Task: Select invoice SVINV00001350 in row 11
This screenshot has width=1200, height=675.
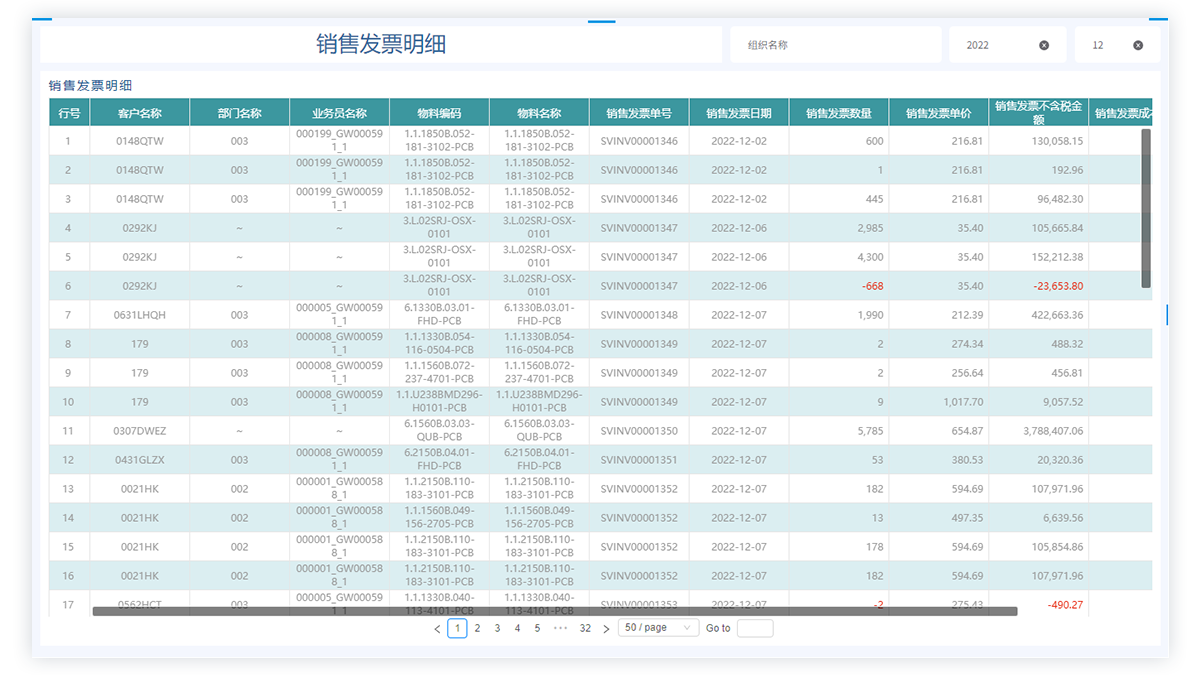Action: click(x=639, y=431)
